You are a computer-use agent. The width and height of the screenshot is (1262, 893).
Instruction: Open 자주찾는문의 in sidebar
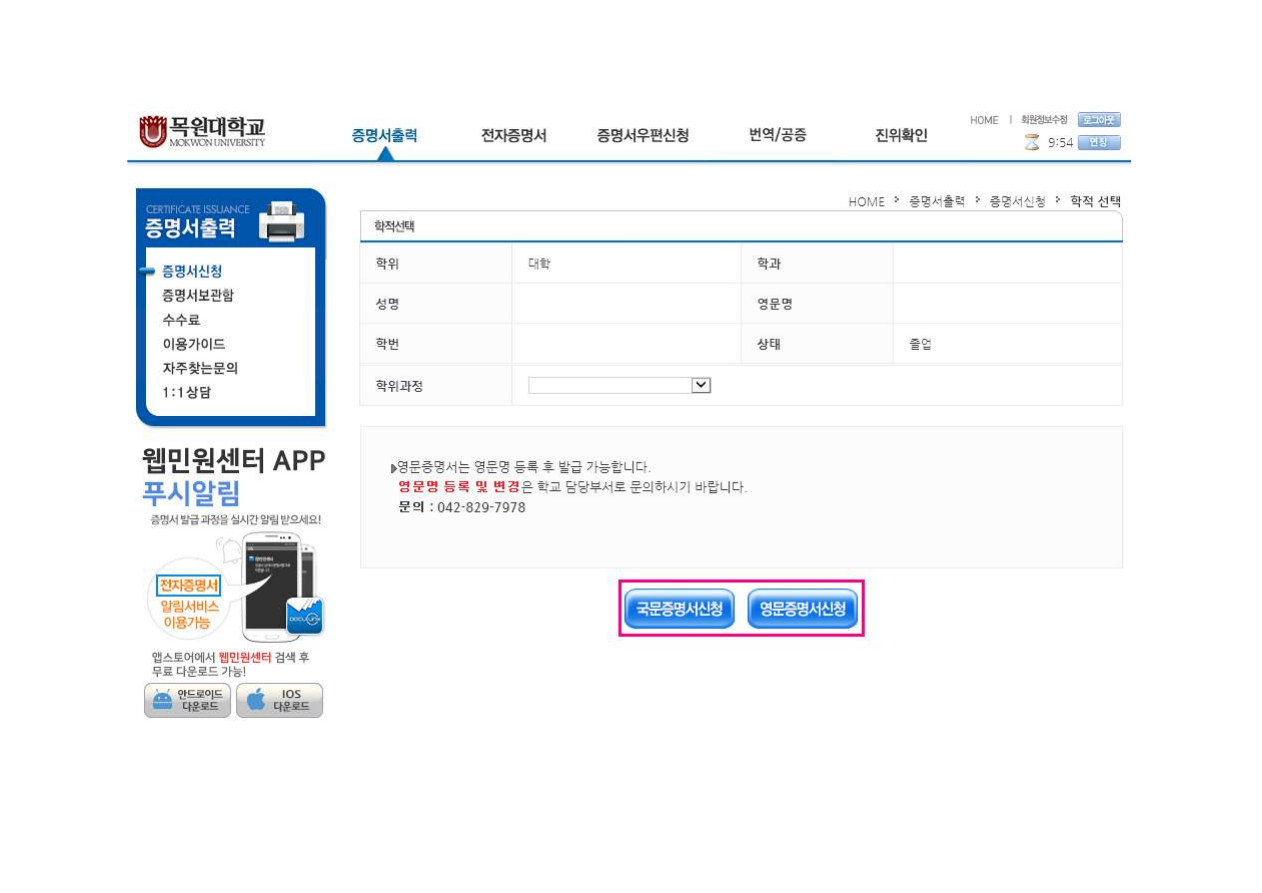[200, 368]
